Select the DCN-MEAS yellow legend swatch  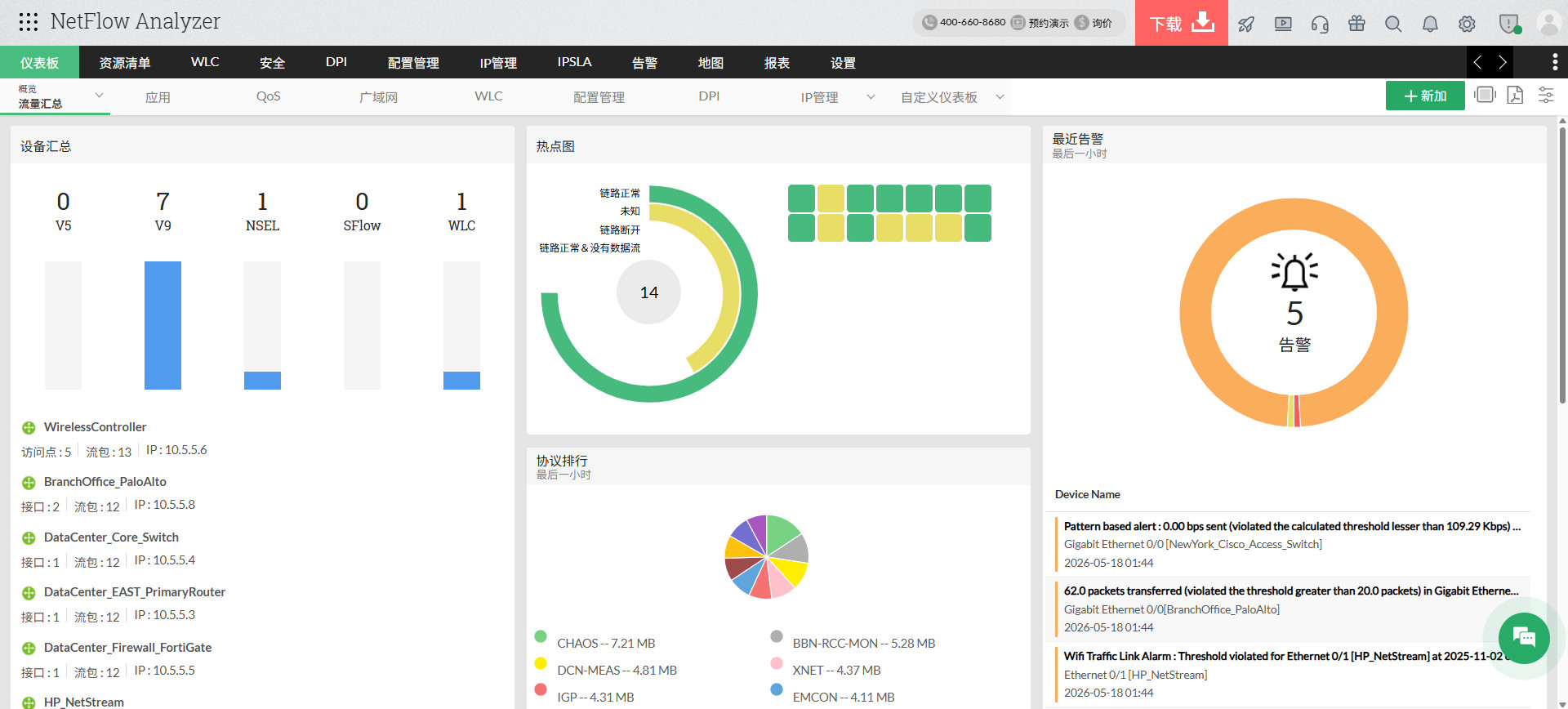(541, 663)
